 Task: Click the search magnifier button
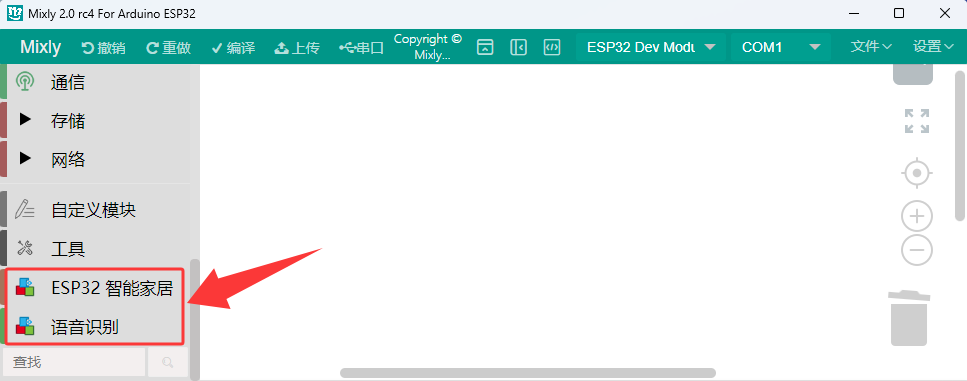pos(168,363)
